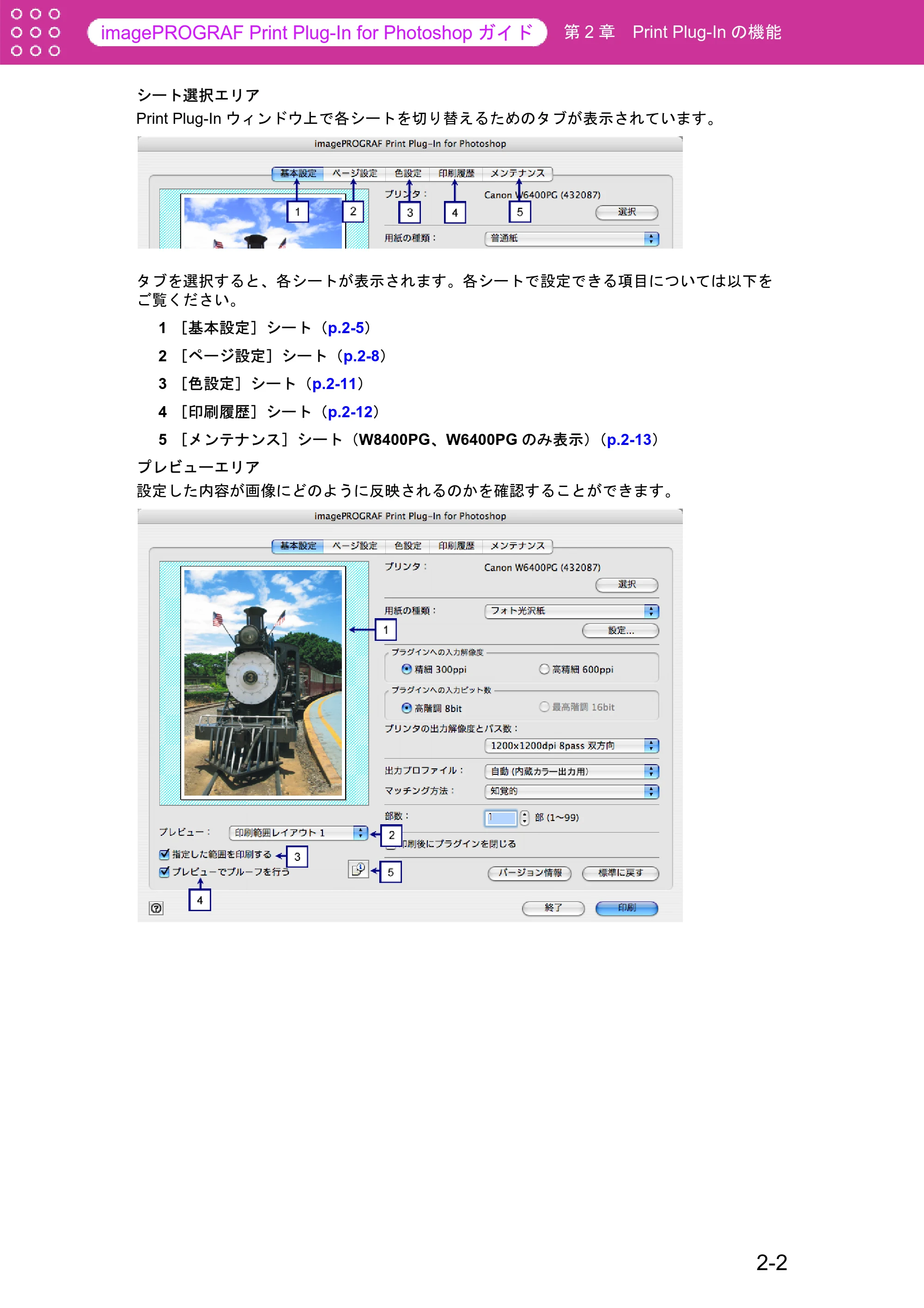Image resolution: width=924 pixels, height=1308 pixels.
Task: Click the バージョン情報 button
Action: click(x=530, y=873)
